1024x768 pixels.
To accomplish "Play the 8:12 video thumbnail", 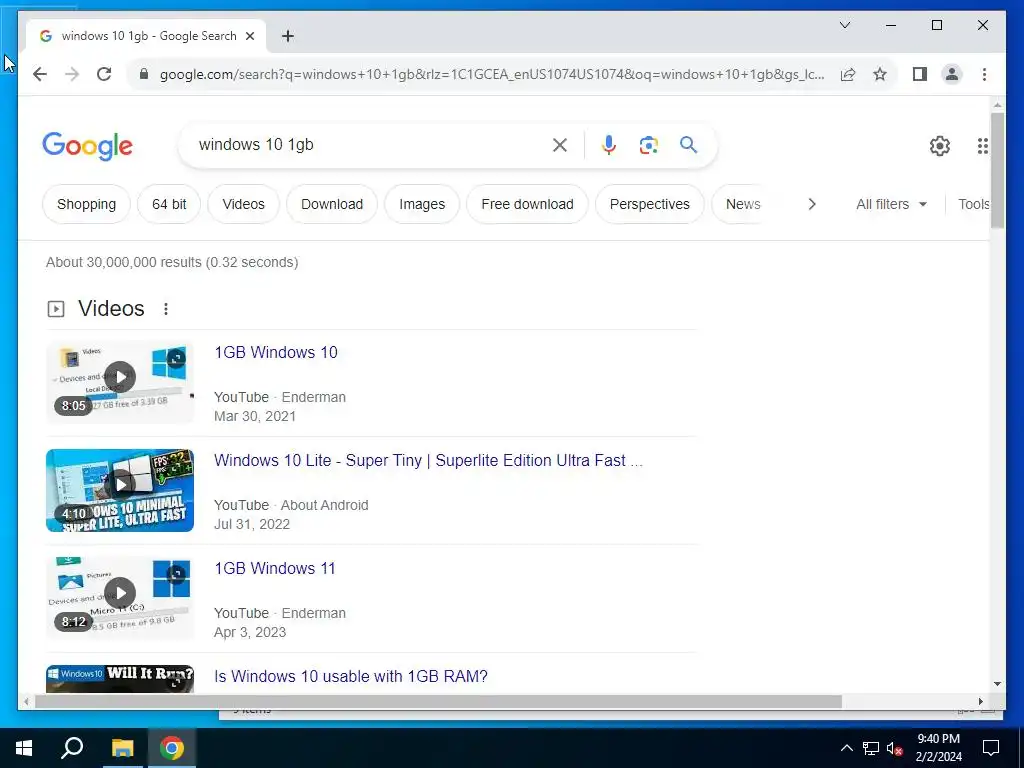I will point(120,598).
